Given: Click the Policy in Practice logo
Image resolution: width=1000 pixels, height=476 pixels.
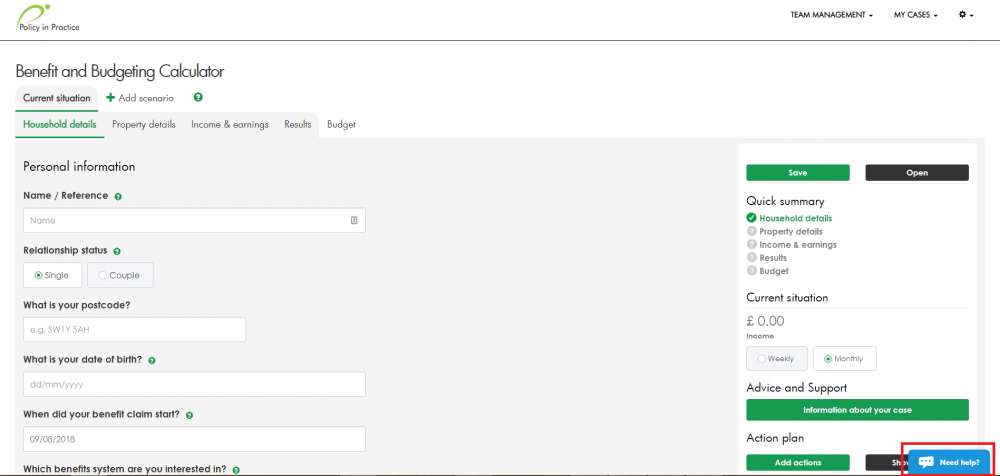Looking at the screenshot, I should [x=48, y=18].
